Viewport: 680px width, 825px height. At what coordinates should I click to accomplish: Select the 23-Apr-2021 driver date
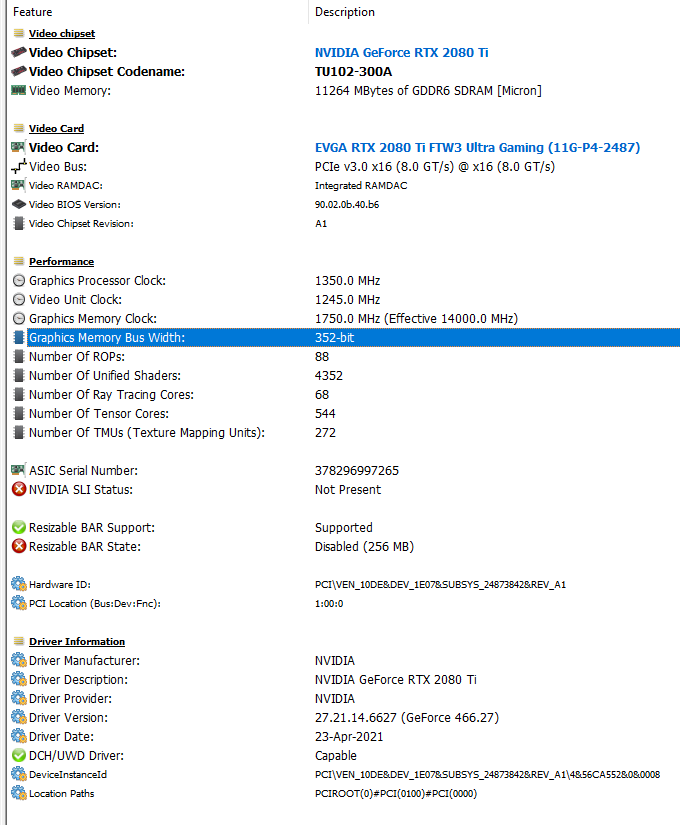pyautogui.click(x=349, y=737)
